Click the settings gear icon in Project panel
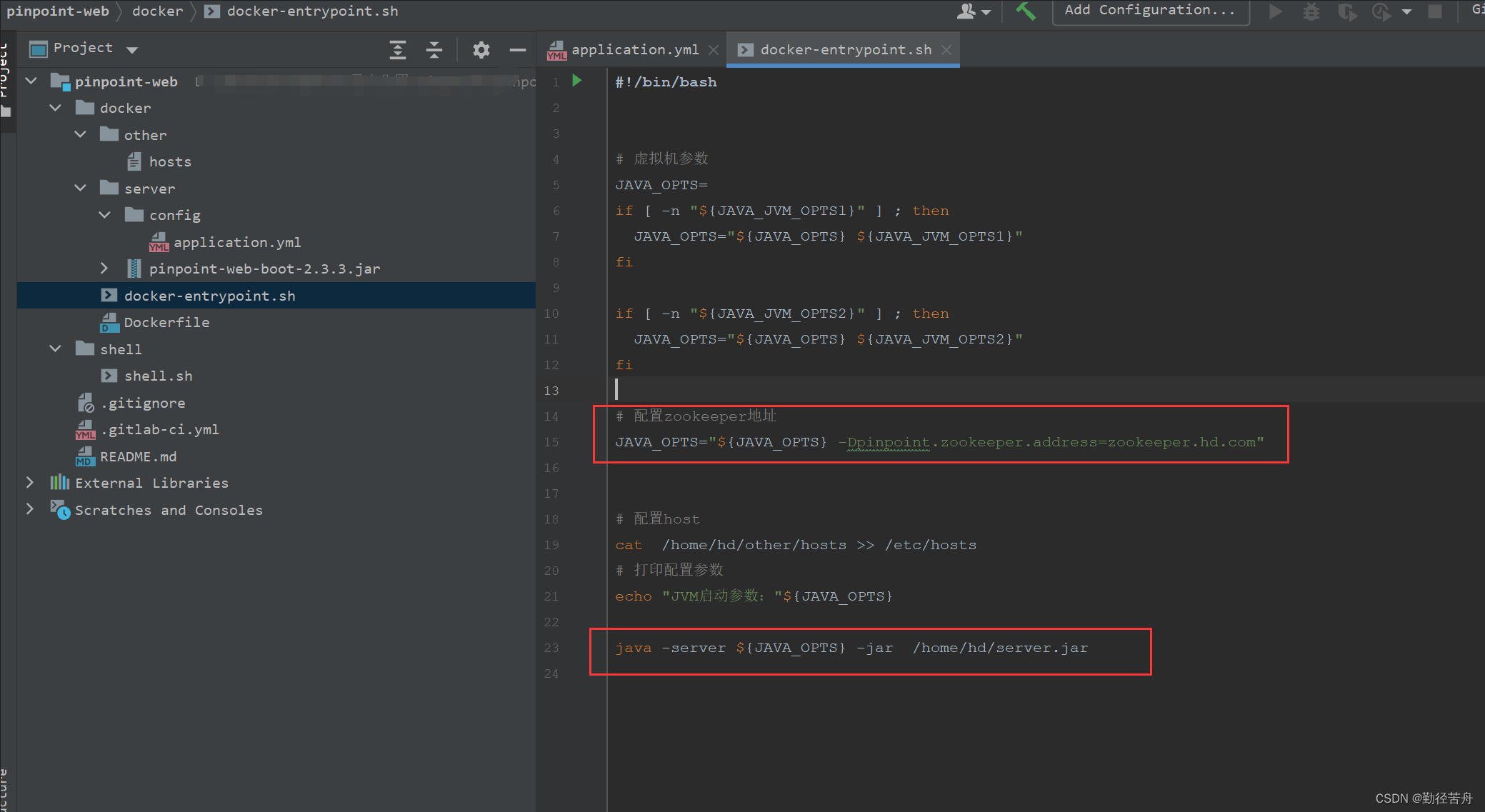 coord(480,49)
